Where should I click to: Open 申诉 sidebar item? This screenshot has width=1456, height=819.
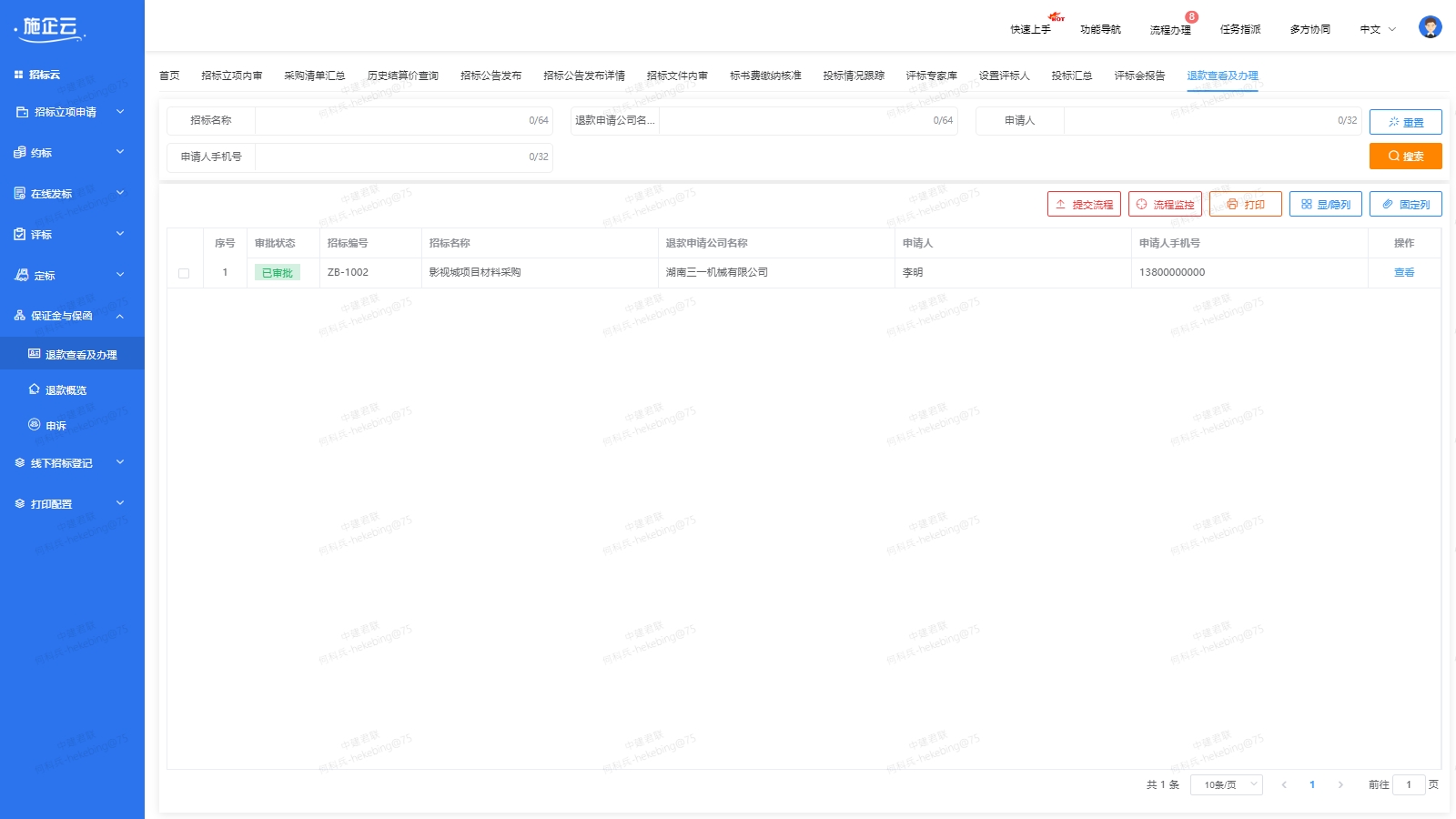[x=56, y=426]
